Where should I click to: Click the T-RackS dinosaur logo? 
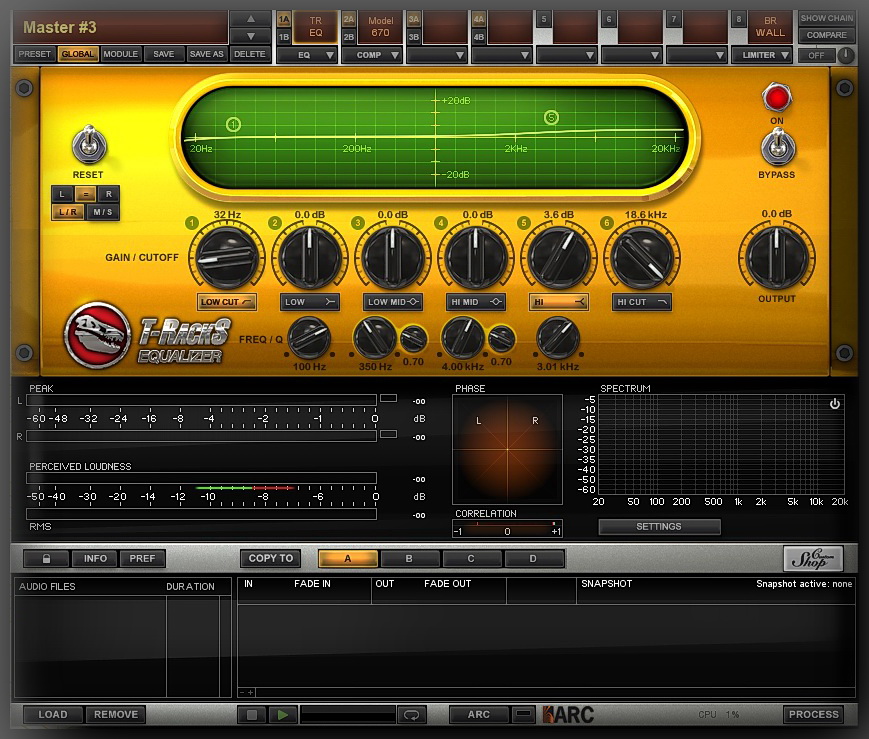pos(98,335)
